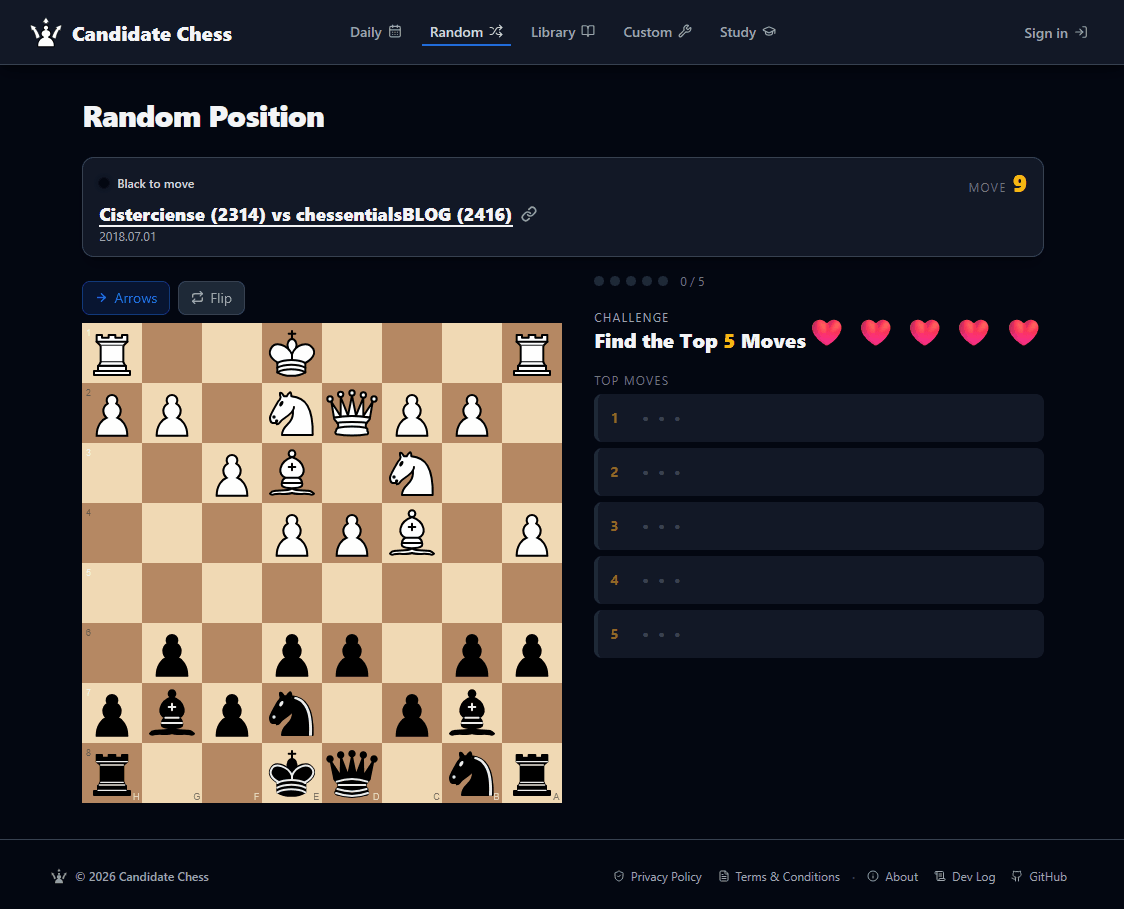The height and width of the screenshot is (909, 1124).
Task: Select the white bishop on e3
Action: 292,473
